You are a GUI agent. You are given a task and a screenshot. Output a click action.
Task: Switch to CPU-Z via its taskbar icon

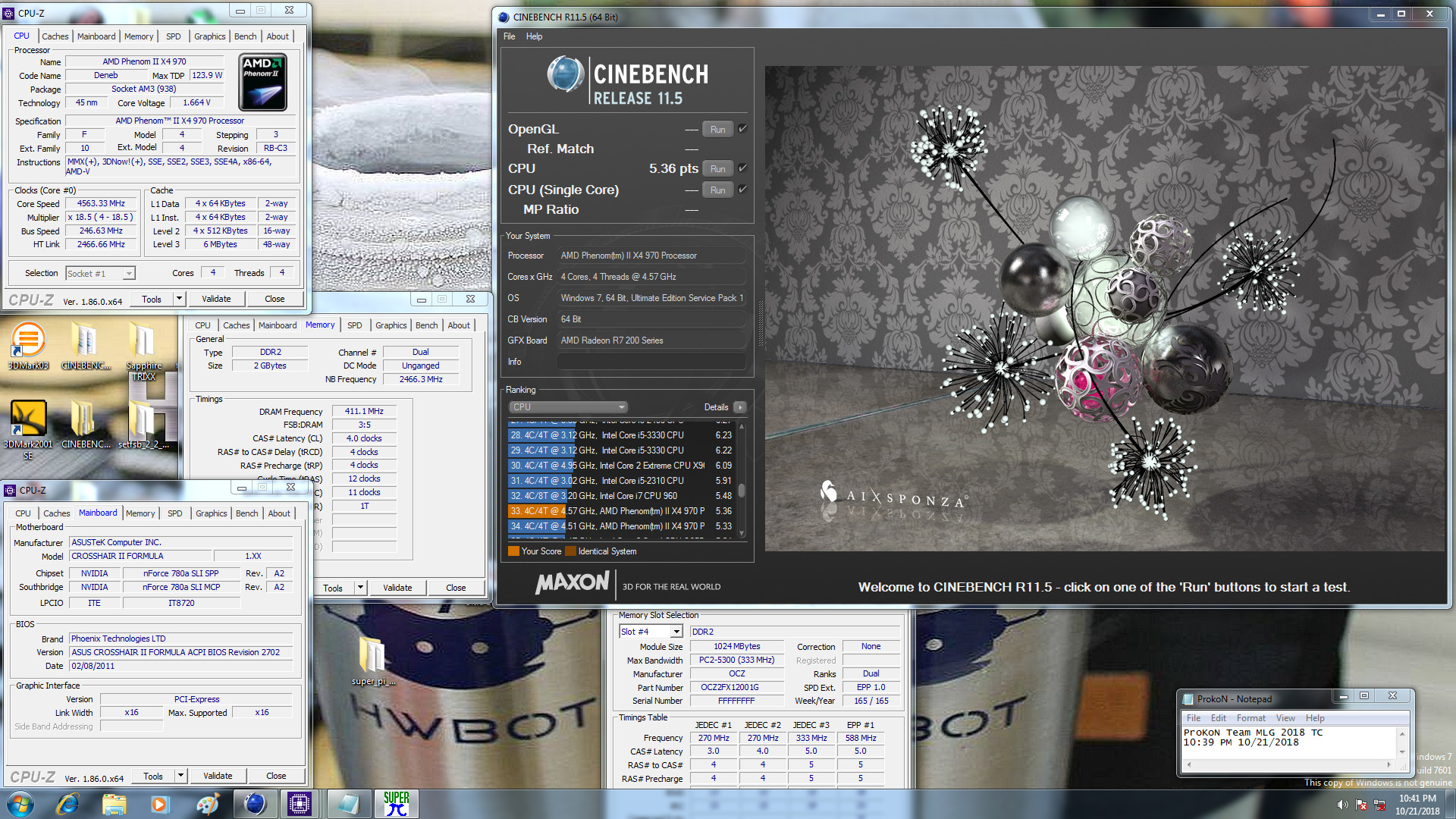tap(300, 804)
